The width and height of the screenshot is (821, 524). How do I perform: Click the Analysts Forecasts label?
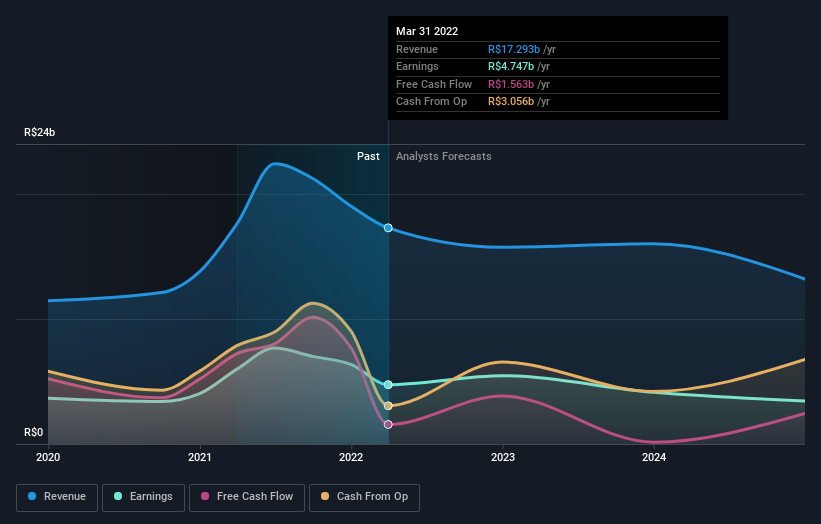tap(443, 157)
